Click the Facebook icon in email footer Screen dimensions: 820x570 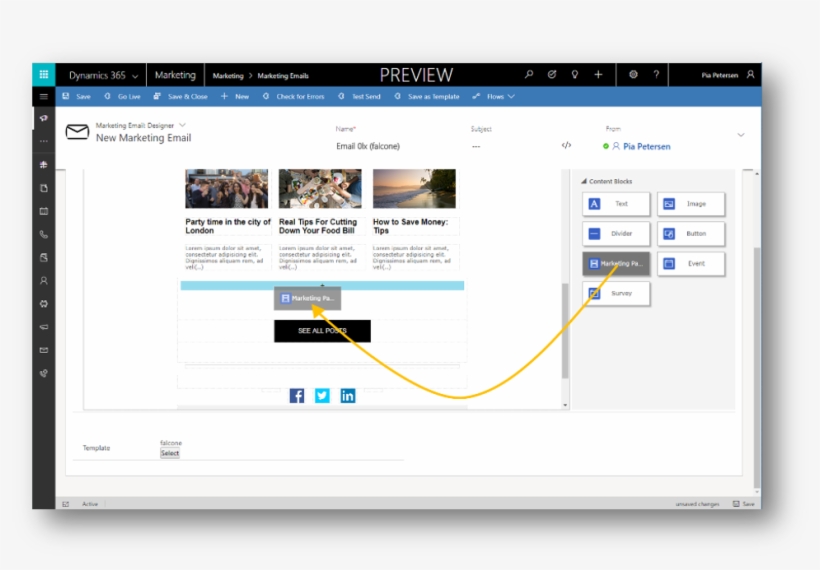(x=297, y=396)
